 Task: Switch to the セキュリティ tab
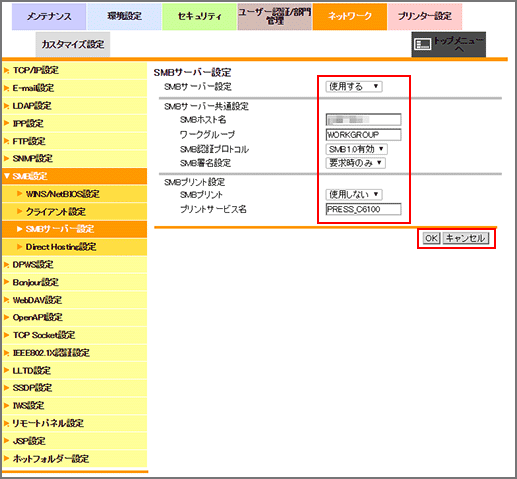click(199, 17)
